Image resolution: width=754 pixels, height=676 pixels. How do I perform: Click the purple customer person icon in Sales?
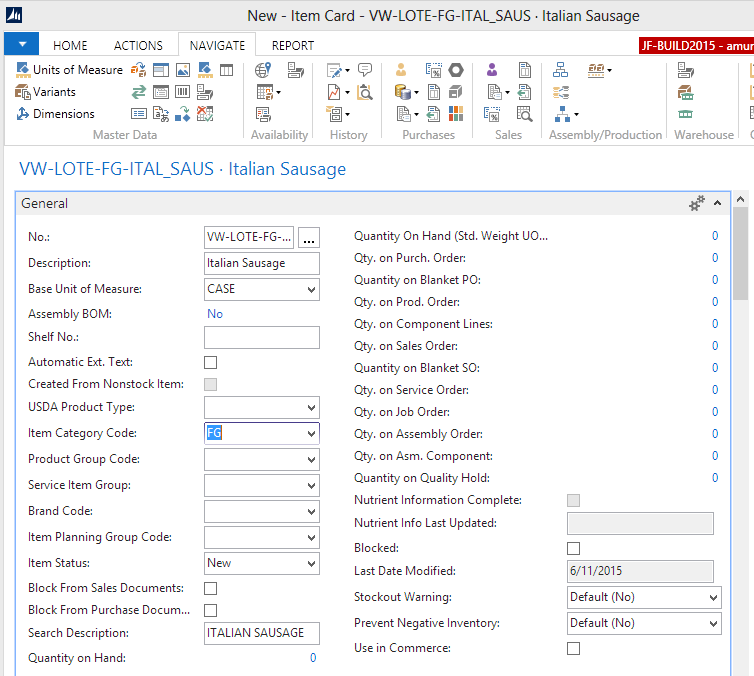(x=492, y=70)
